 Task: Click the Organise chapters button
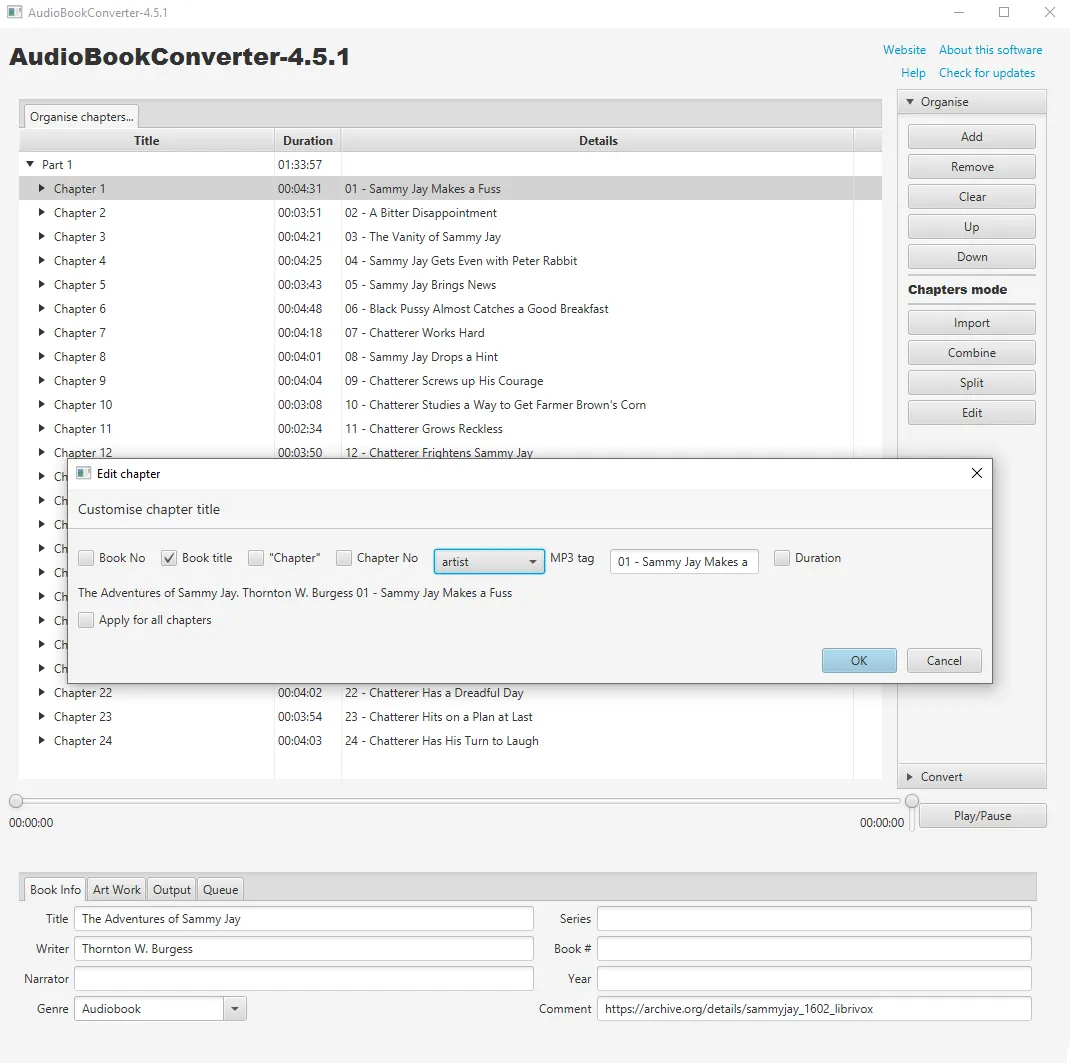click(80, 116)
